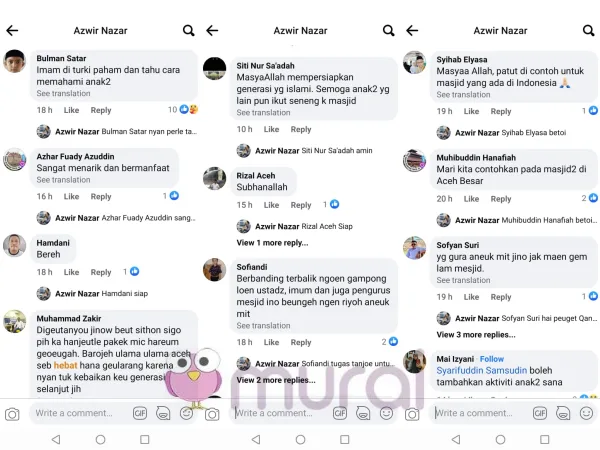Go back using the arrow in the middle panel
The width and height of the screenshot is (600, 450).
click(x=212, y=30)
